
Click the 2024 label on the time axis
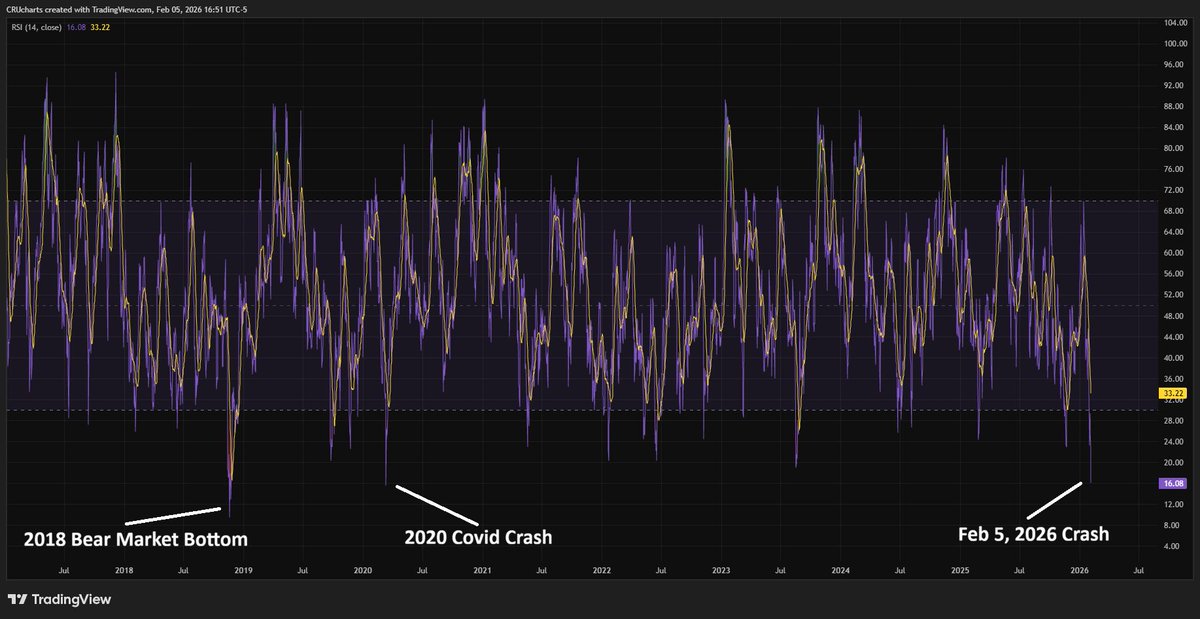(840, 571)
